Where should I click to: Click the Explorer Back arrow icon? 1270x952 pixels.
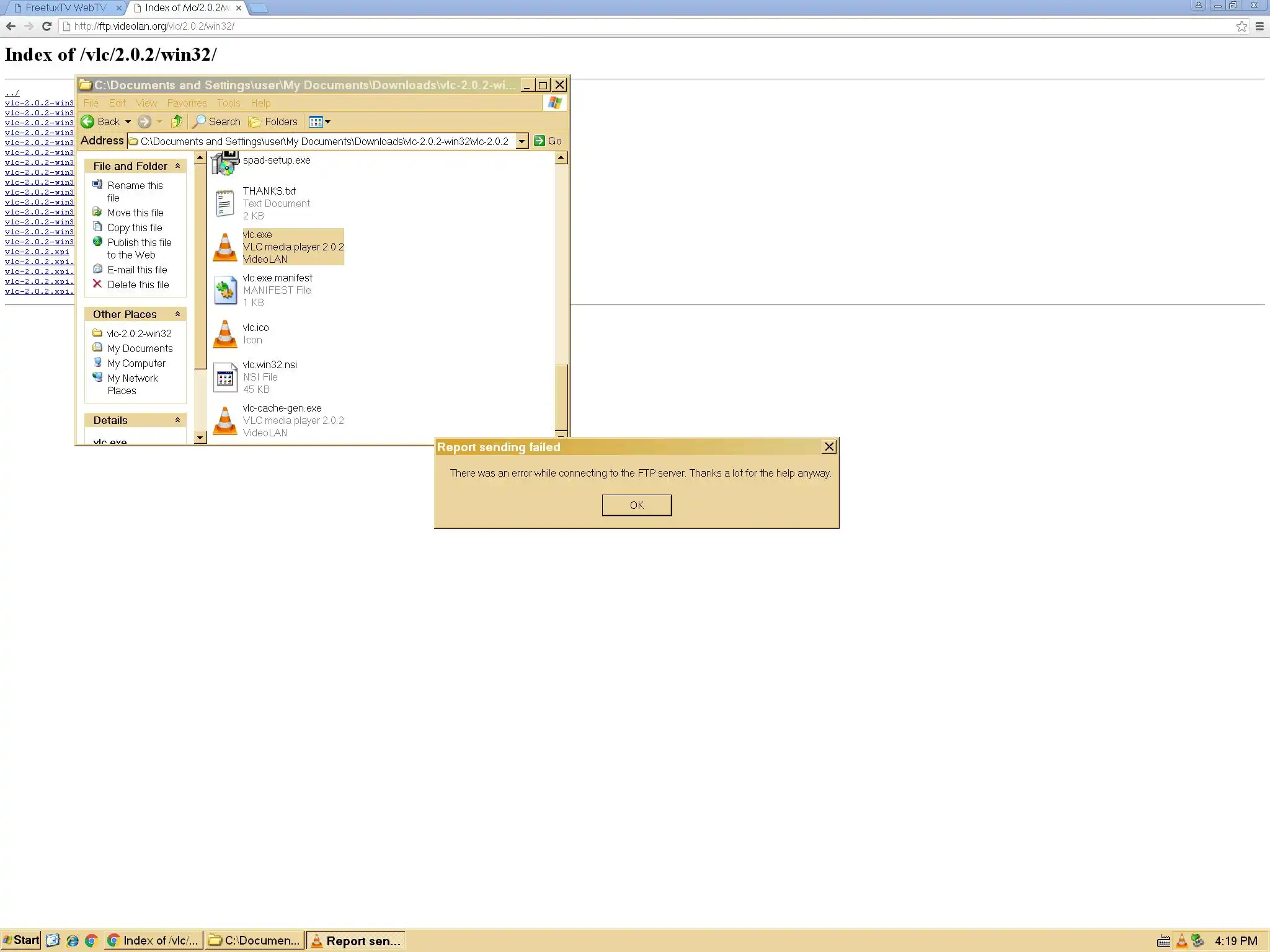(88, 121)
